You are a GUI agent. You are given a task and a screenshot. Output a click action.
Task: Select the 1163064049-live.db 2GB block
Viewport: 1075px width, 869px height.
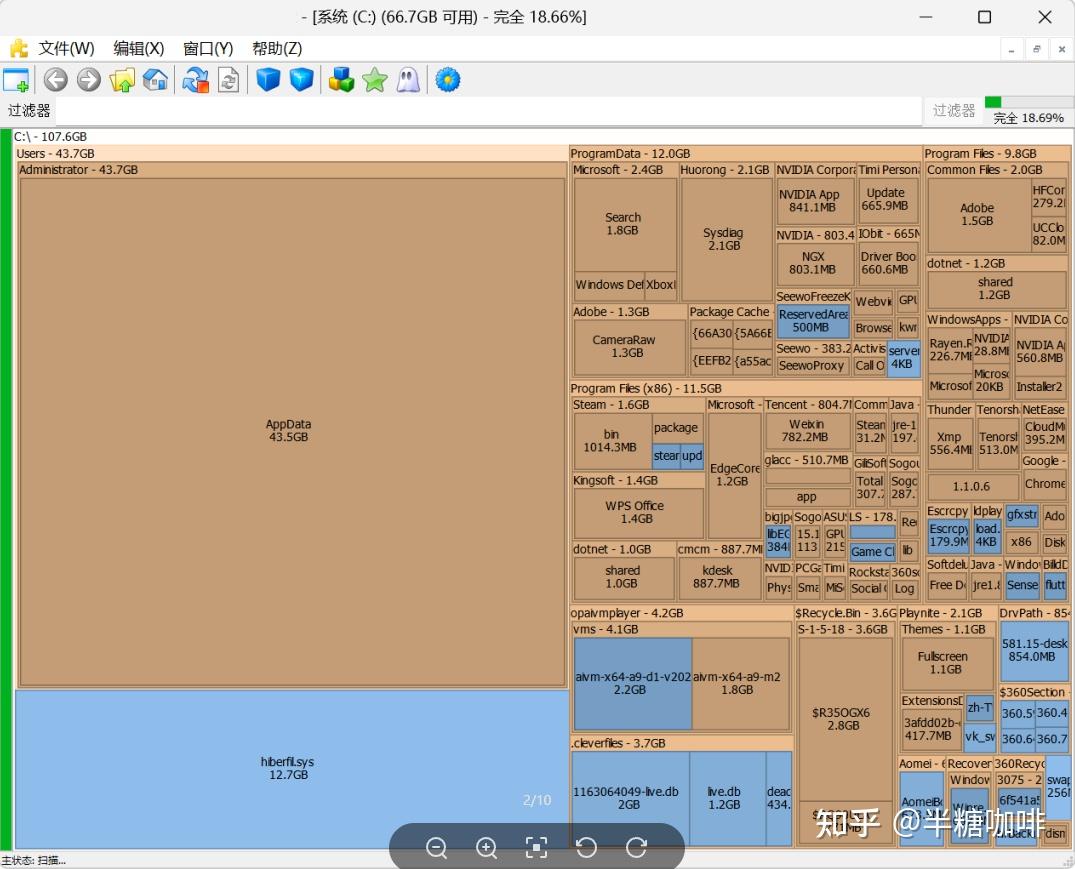629,798
